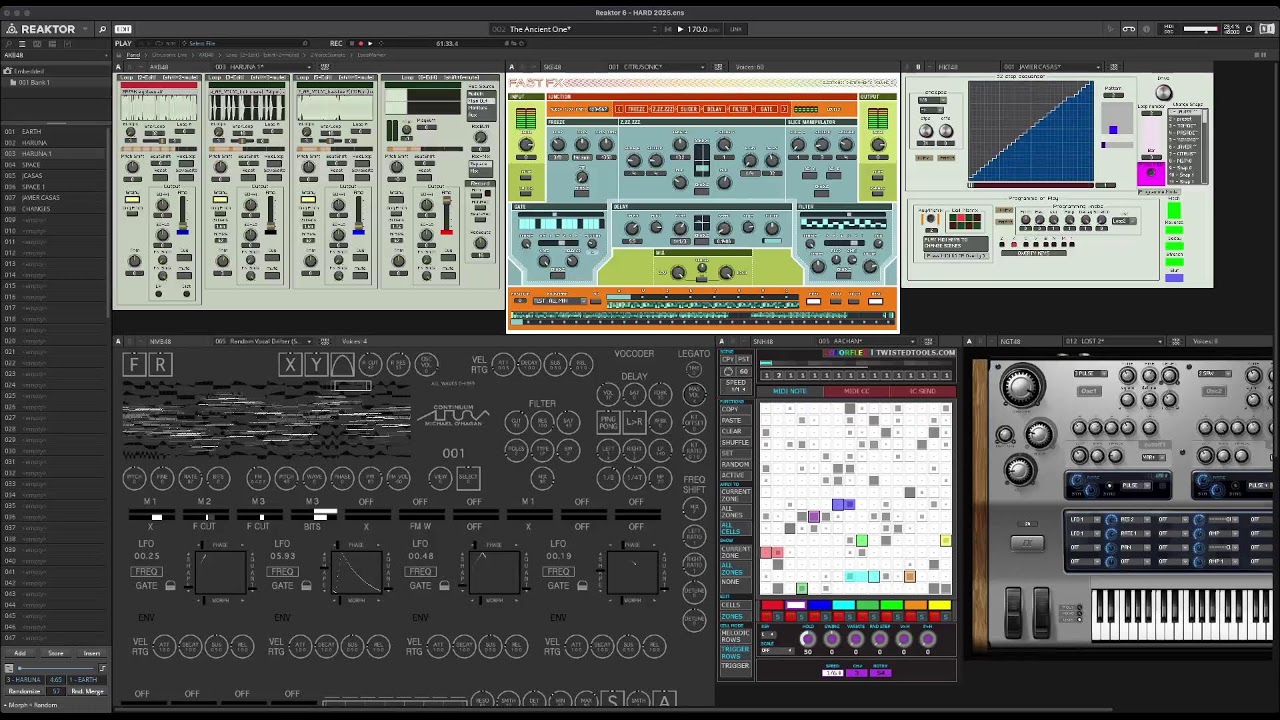The image size is (1280, 720).
Task: Adjust the snapshot morph slider
Action: pos(54,668)
